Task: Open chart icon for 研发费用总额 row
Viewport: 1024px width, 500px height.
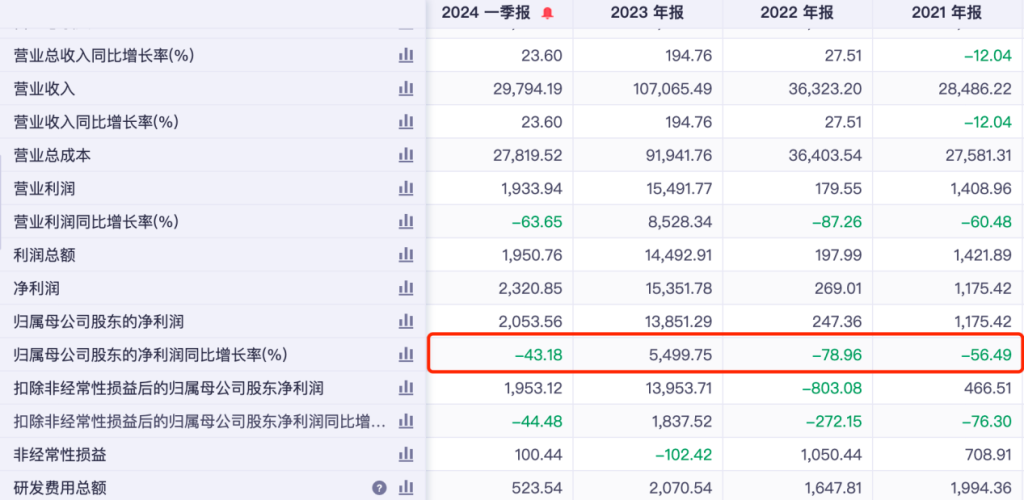Action: 406,487
